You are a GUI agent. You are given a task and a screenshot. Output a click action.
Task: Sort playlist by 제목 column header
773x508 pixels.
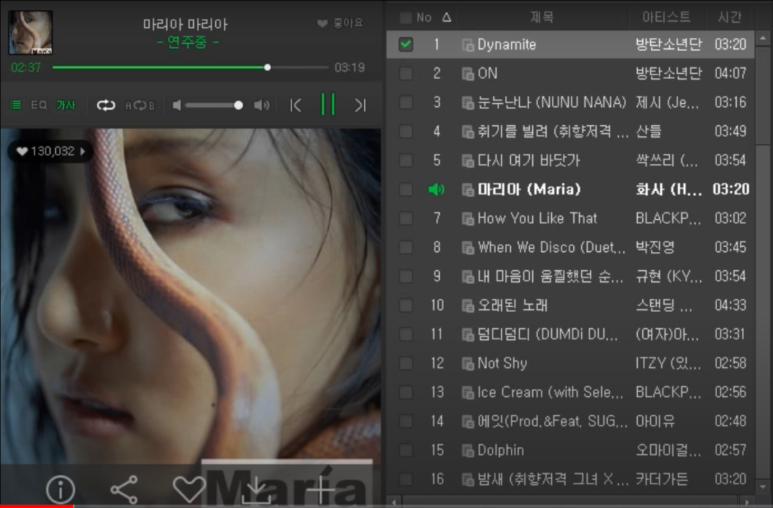pyautogui.click(x=542, y=18)
